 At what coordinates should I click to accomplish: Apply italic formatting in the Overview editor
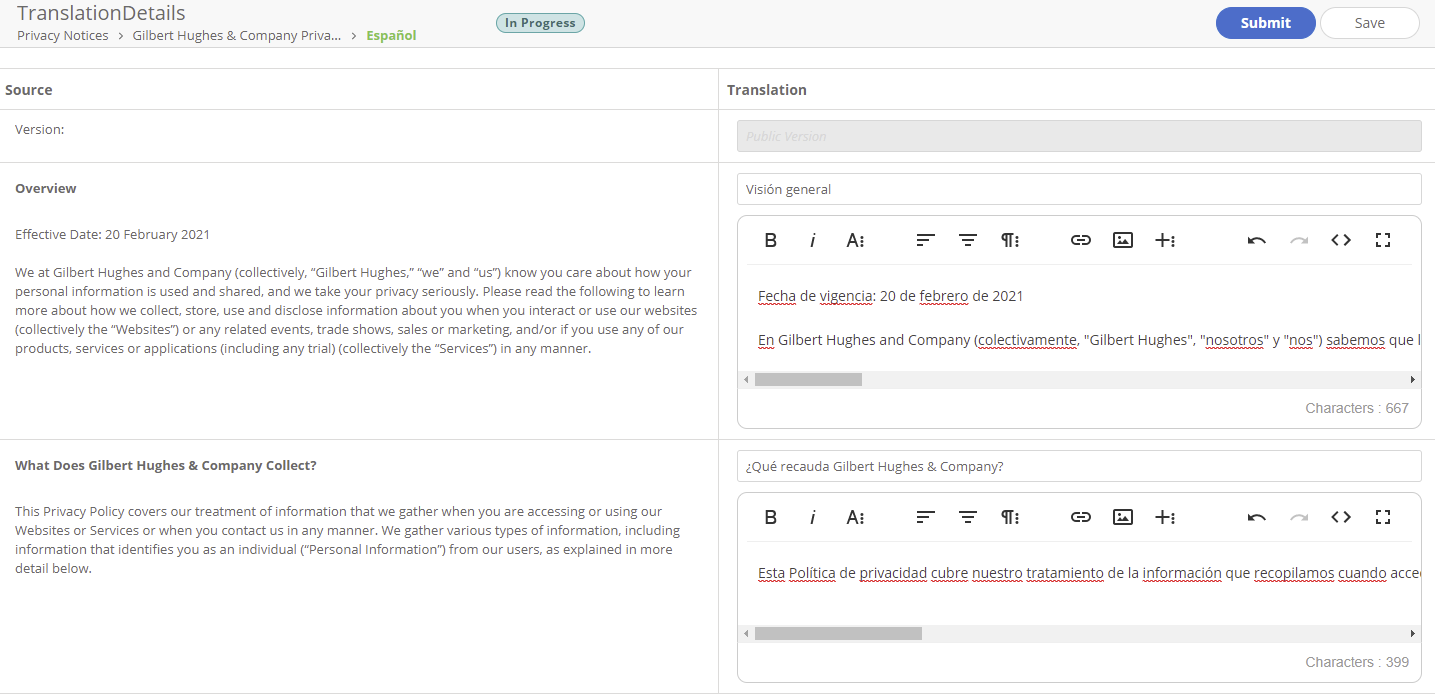coord(813,240)
